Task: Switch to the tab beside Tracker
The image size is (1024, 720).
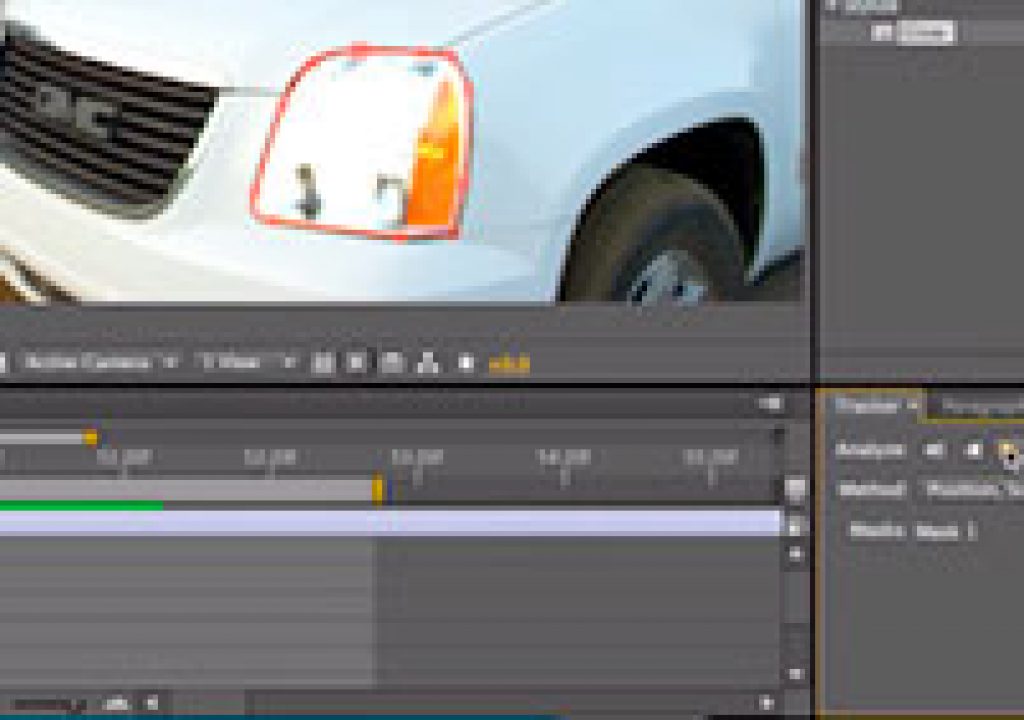Action: pyautogui.click(x=981, y=408)
